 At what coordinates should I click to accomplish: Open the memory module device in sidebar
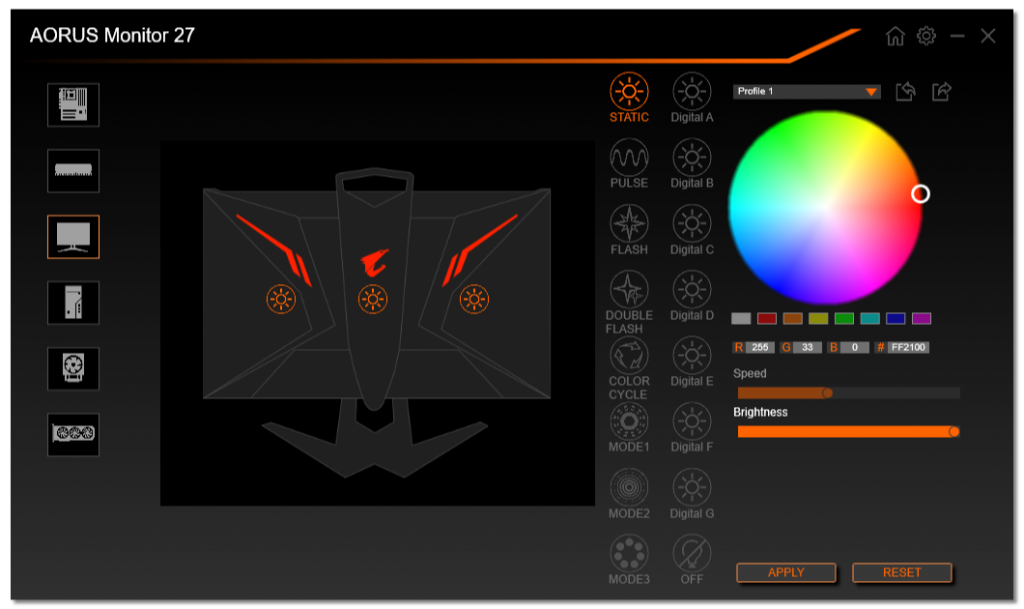coord(73,170)
